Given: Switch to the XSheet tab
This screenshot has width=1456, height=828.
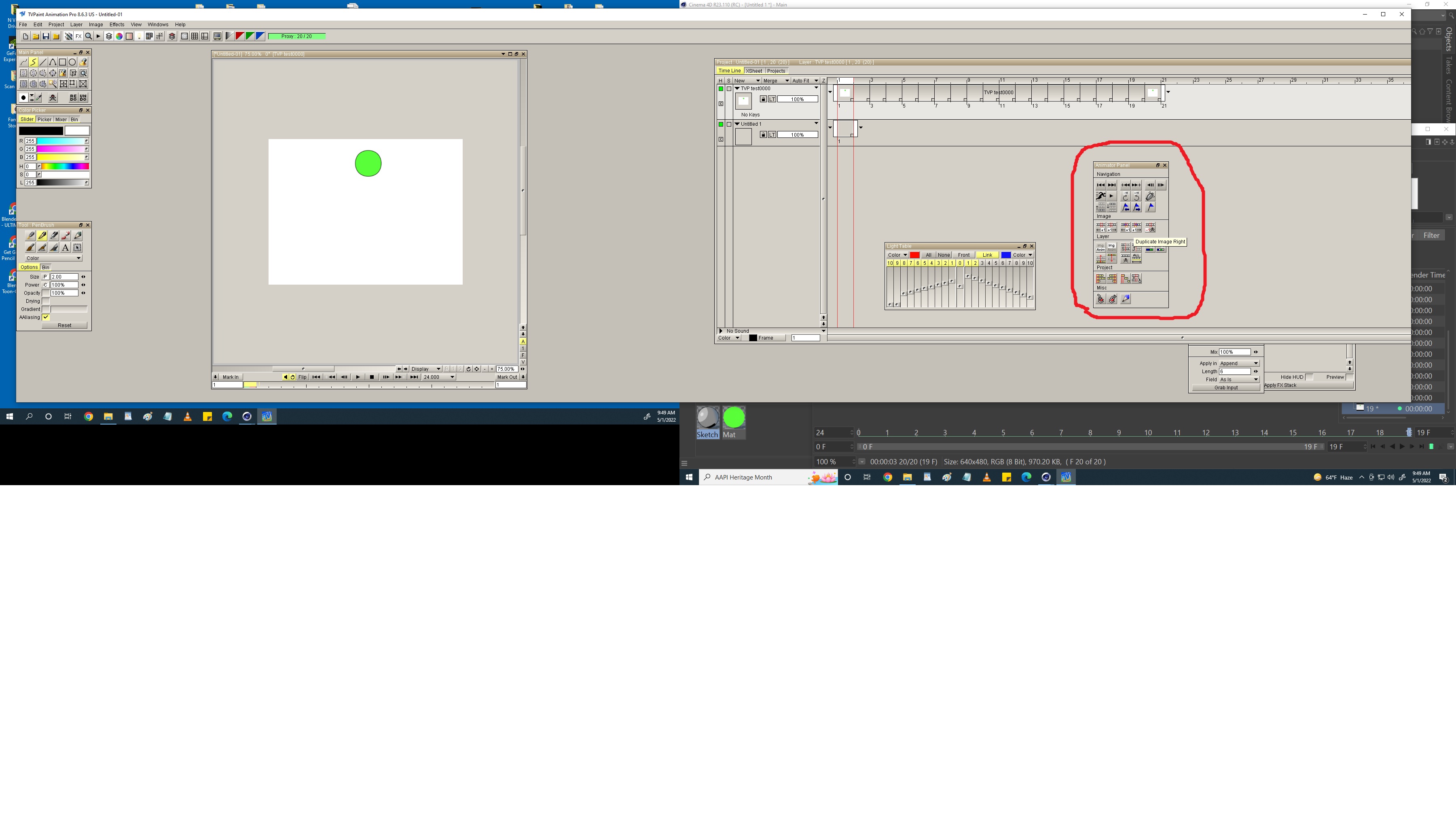Looking at the screenshot, I should [754, 71].
